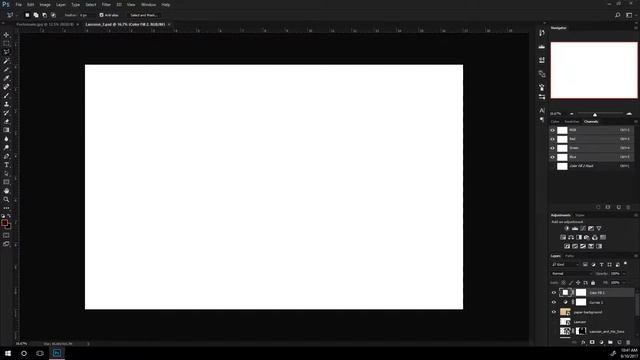Add a Hue/Saturation adjustment
Screen dimensions: 640x360
(x=563, y=237)
